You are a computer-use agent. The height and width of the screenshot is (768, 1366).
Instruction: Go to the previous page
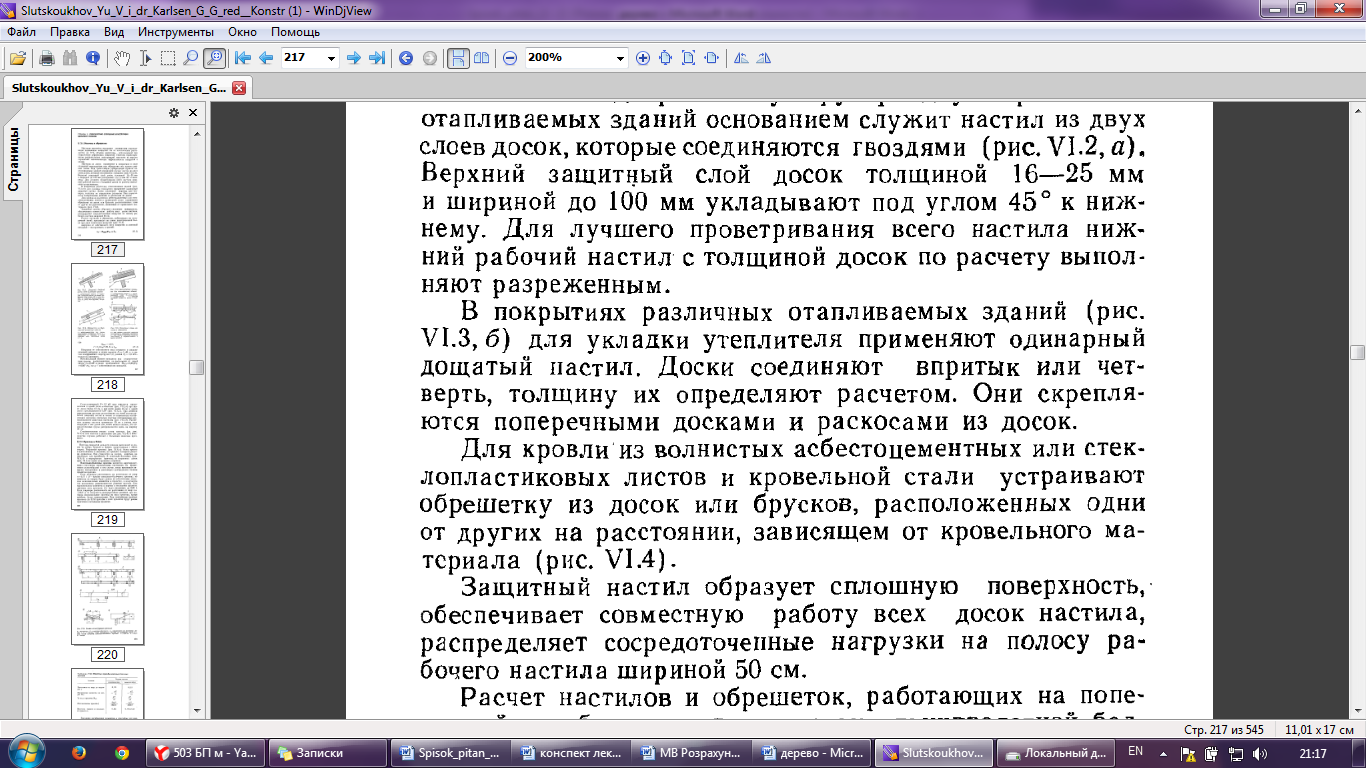266,58
